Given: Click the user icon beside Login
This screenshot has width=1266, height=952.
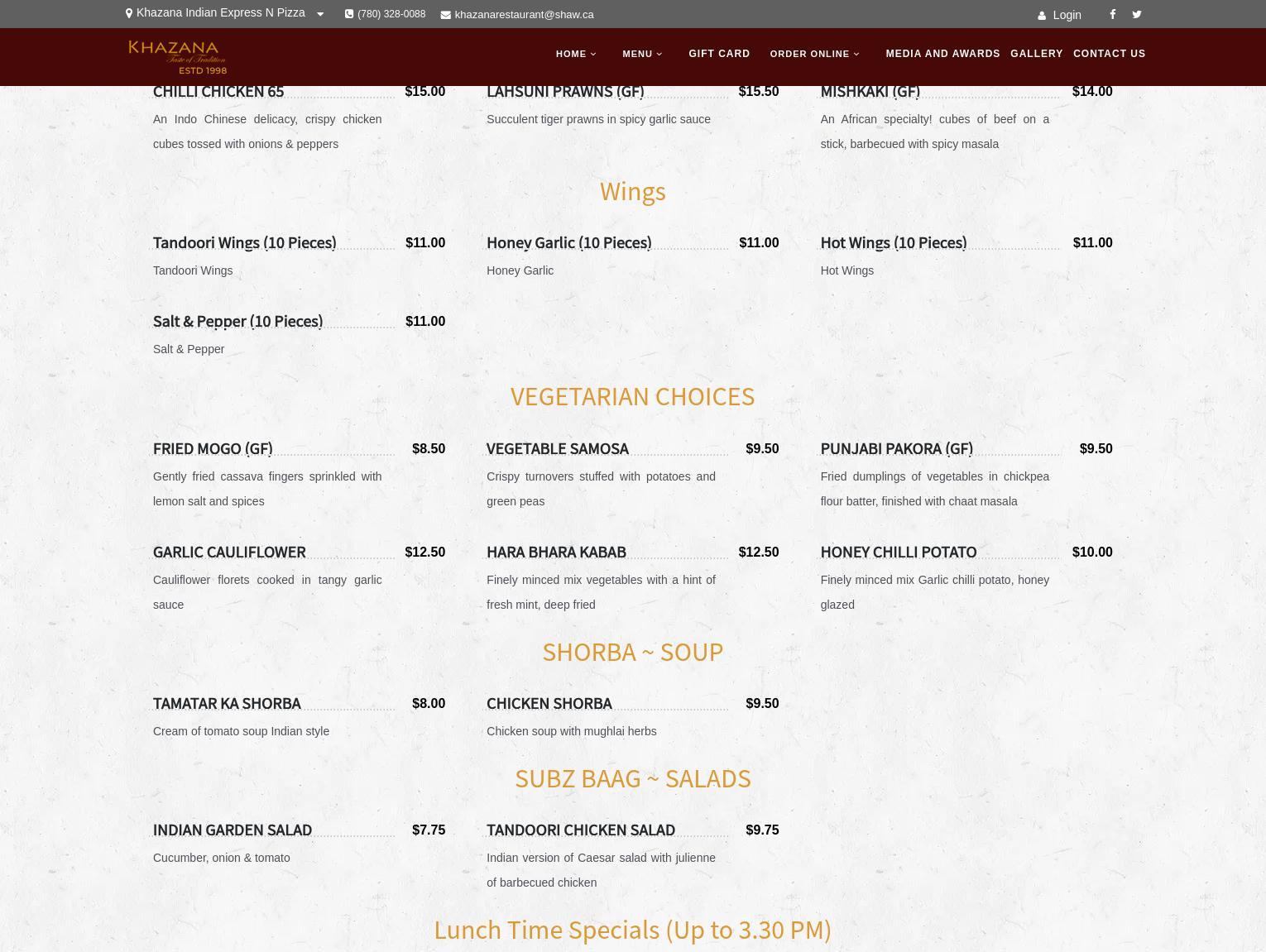Looking at the screenshot, I should pos(1041,15).
